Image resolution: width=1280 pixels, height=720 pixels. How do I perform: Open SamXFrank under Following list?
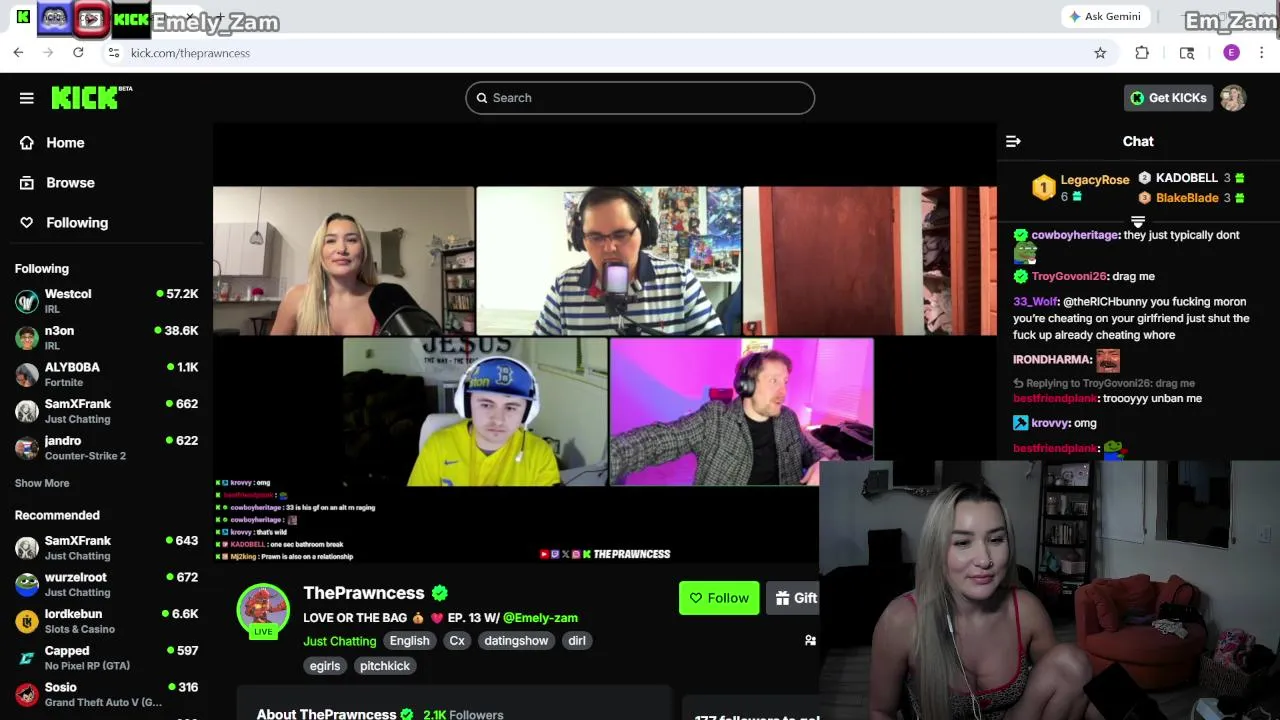point(106,411)
